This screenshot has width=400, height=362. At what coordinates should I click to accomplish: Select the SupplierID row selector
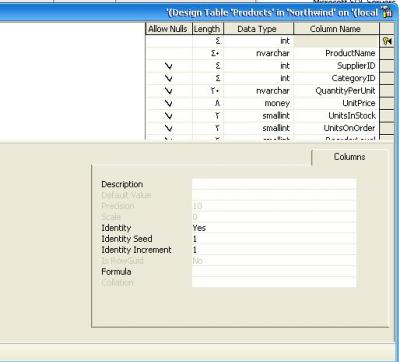pos(387,66)
